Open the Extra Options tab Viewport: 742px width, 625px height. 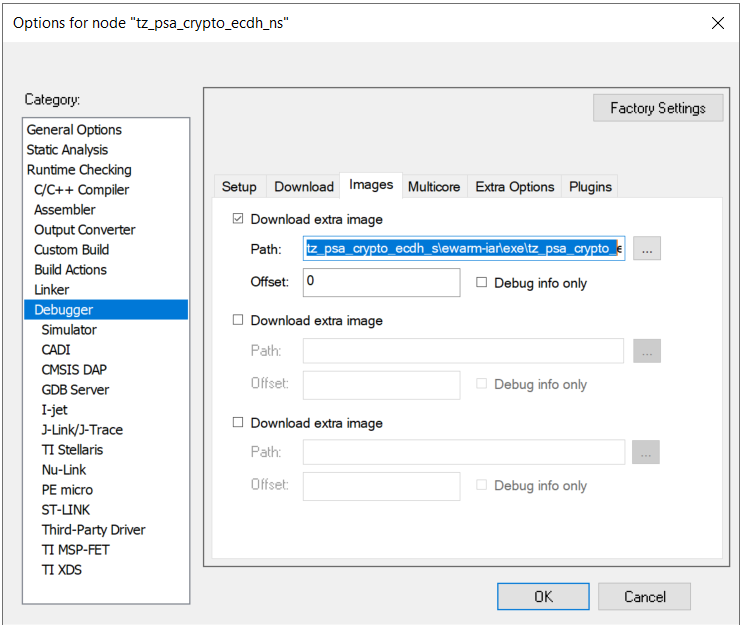pyautogui.click(x=514, y=187)
